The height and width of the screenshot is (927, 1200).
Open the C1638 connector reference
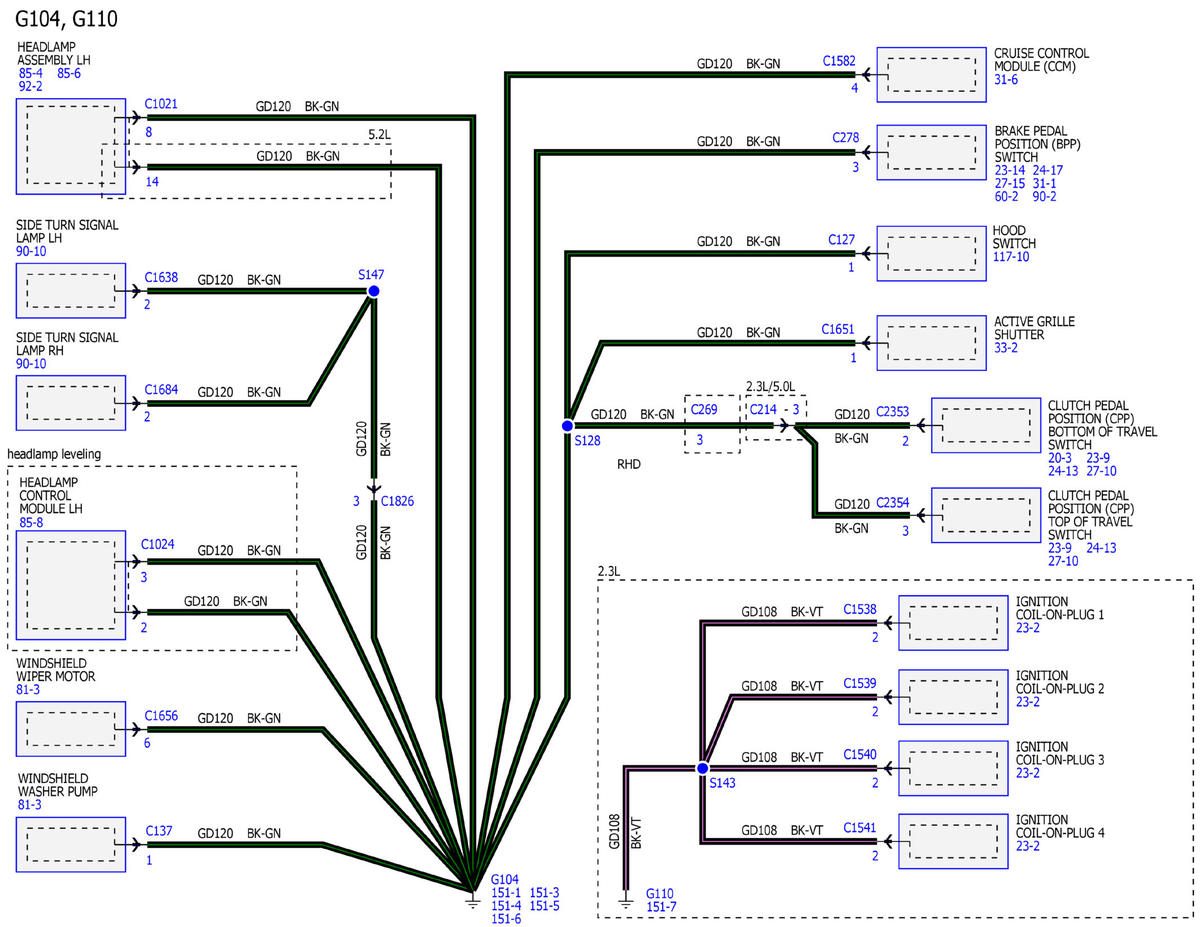point(161,277)
